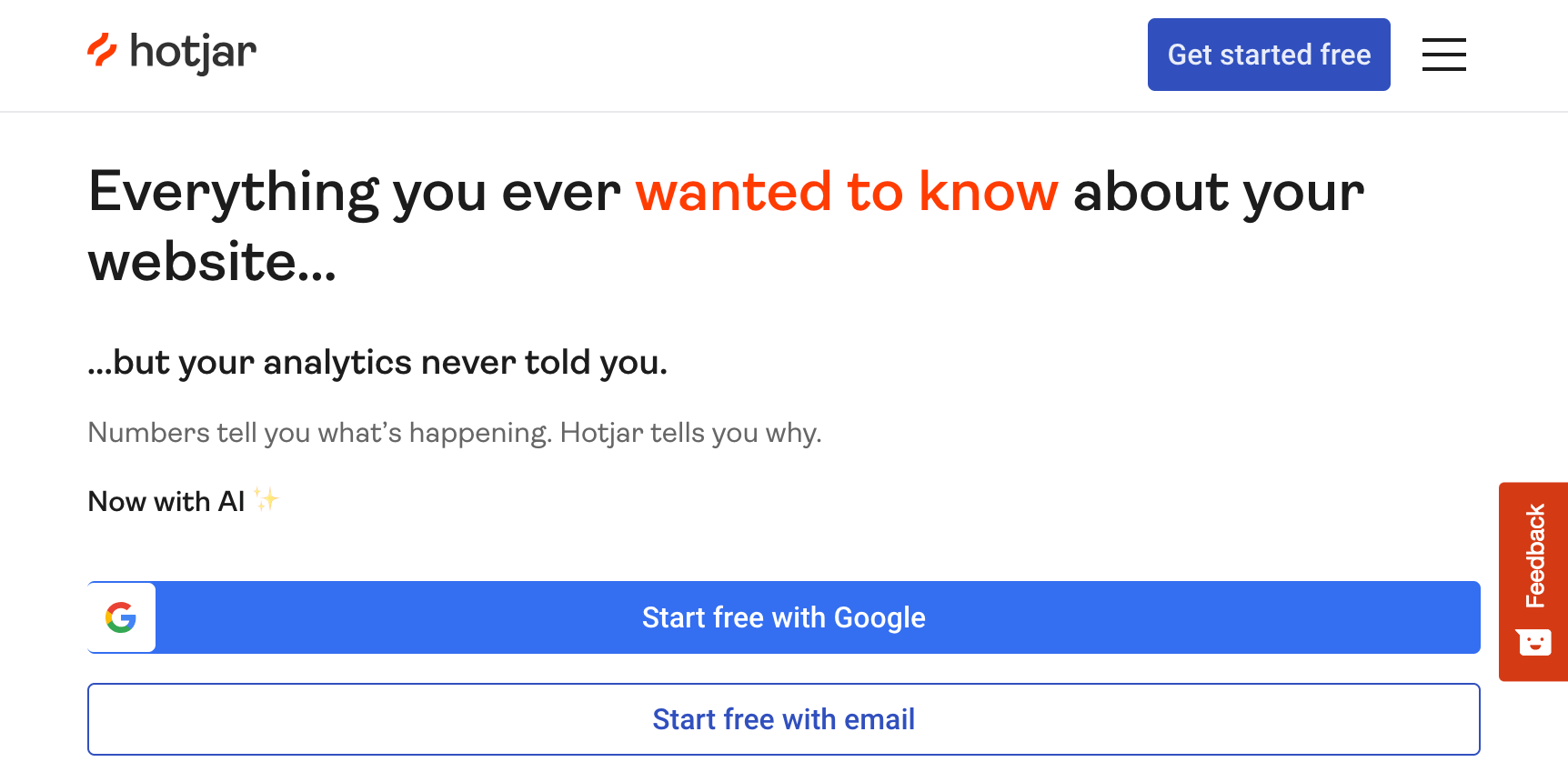Select Start free with Google text
Image resolution: width=1568 pixels, height=762 pixels.
coord(783,617)
